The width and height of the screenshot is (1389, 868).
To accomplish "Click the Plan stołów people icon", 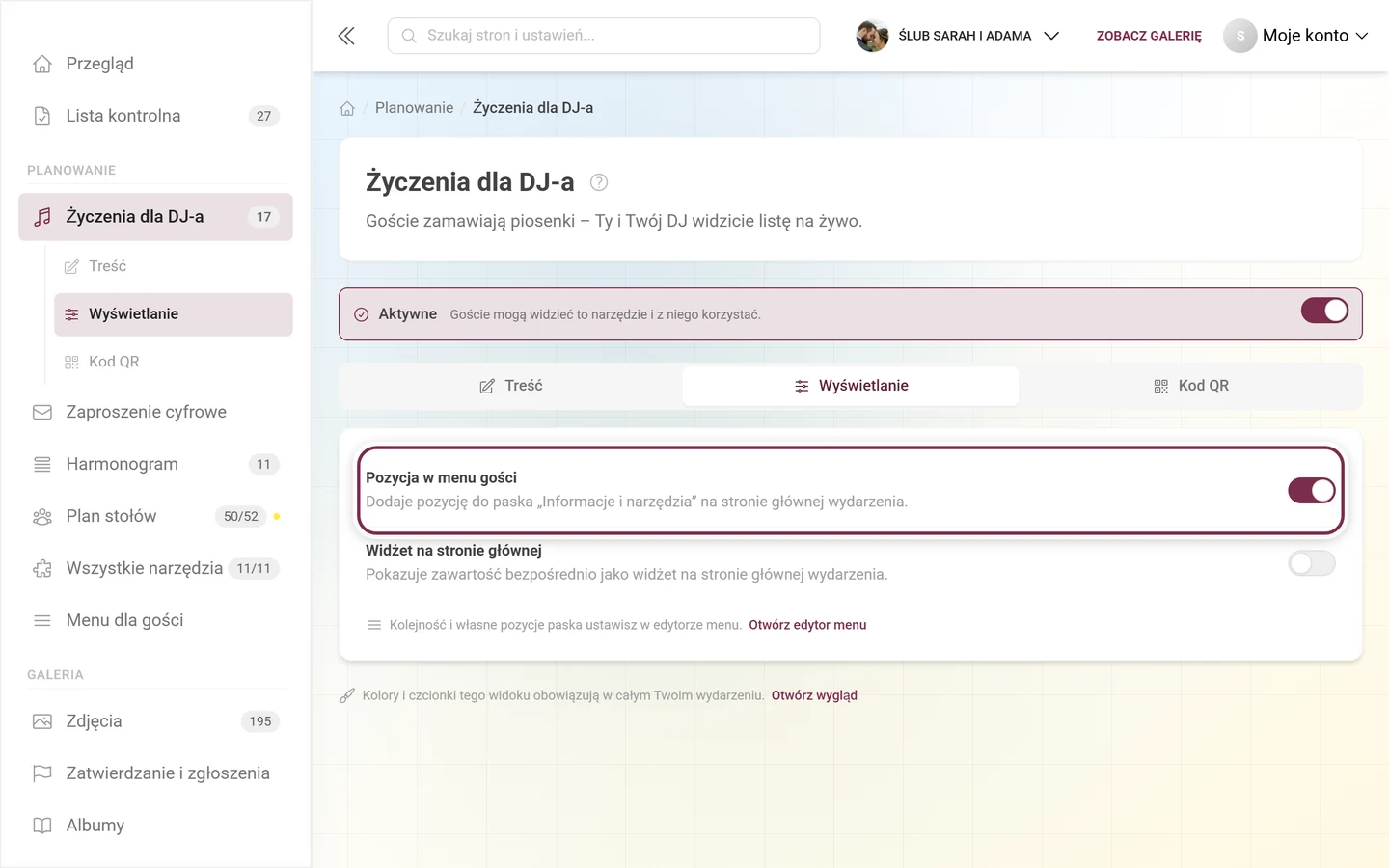I will click(x=42, y=516).
